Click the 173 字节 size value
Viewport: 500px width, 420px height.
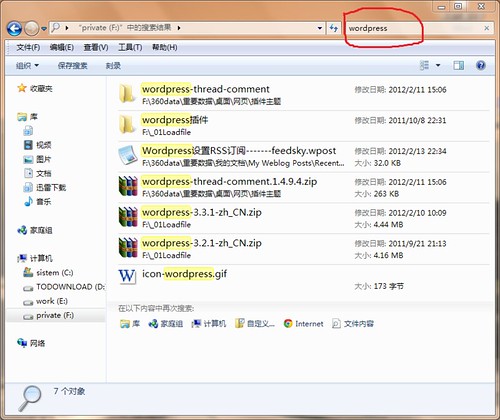click(x=389, y=286)
